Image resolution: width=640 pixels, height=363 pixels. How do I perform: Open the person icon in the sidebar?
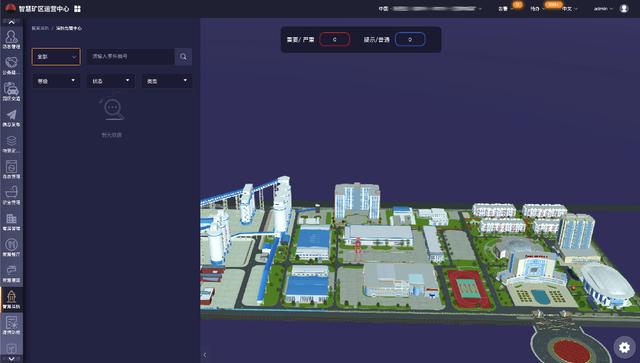tap(11, 39)
